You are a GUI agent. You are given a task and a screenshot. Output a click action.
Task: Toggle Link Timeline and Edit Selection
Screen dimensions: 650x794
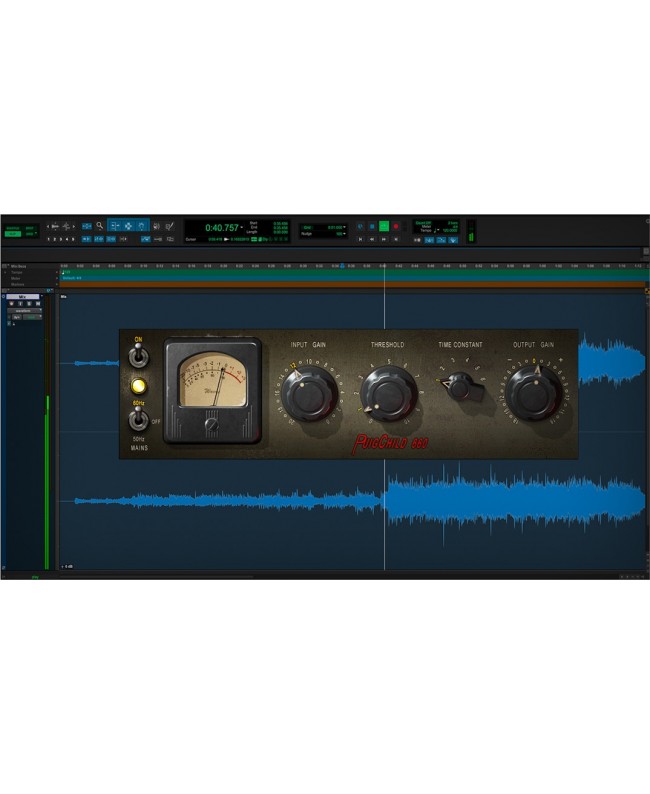[99, 239]
